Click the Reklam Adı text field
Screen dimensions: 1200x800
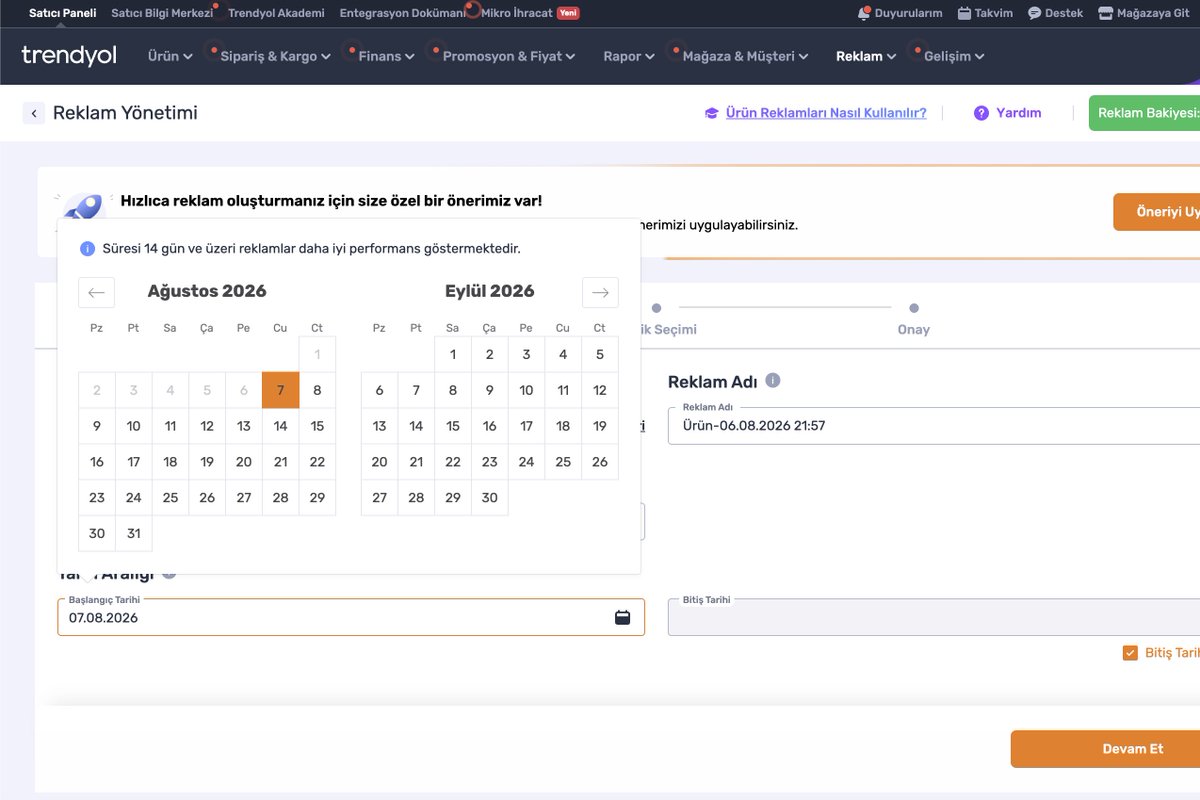(934, 425)
